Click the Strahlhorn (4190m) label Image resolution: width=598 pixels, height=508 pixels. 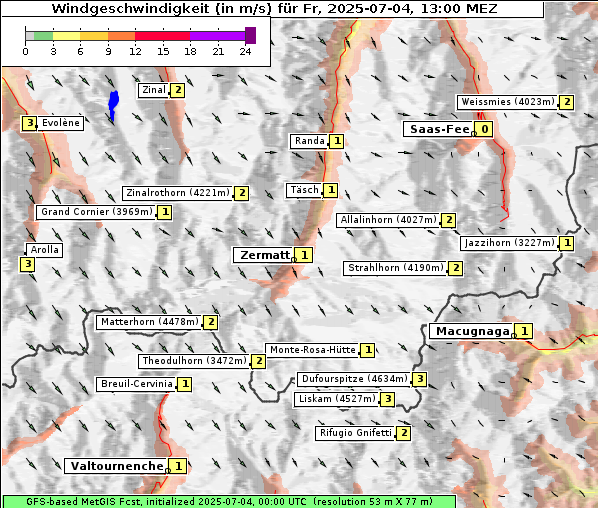[395, 268]
